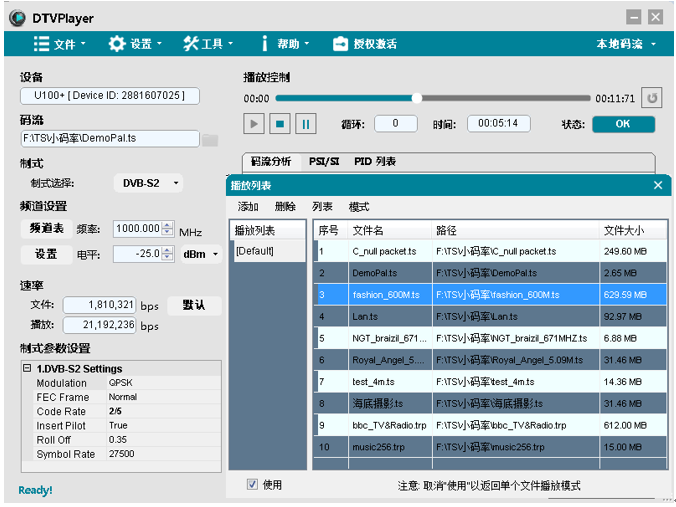
Task: Click the 频道表 button
Action: [x=47, y=228]
